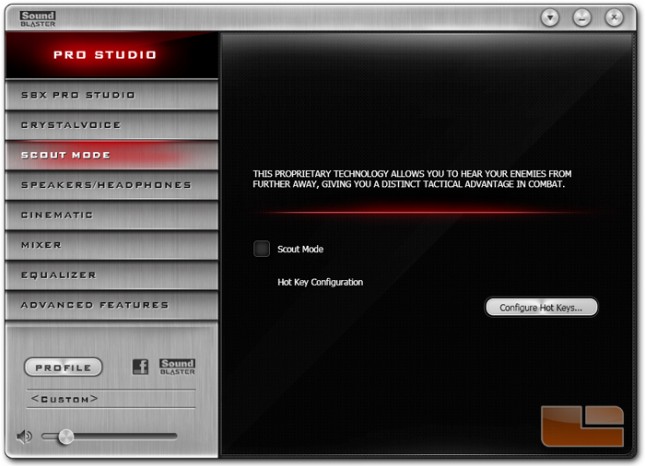The width and height of the screenshot is (645, 466).
Task: Show the Advanced Features section
Action: pos(111,305)
